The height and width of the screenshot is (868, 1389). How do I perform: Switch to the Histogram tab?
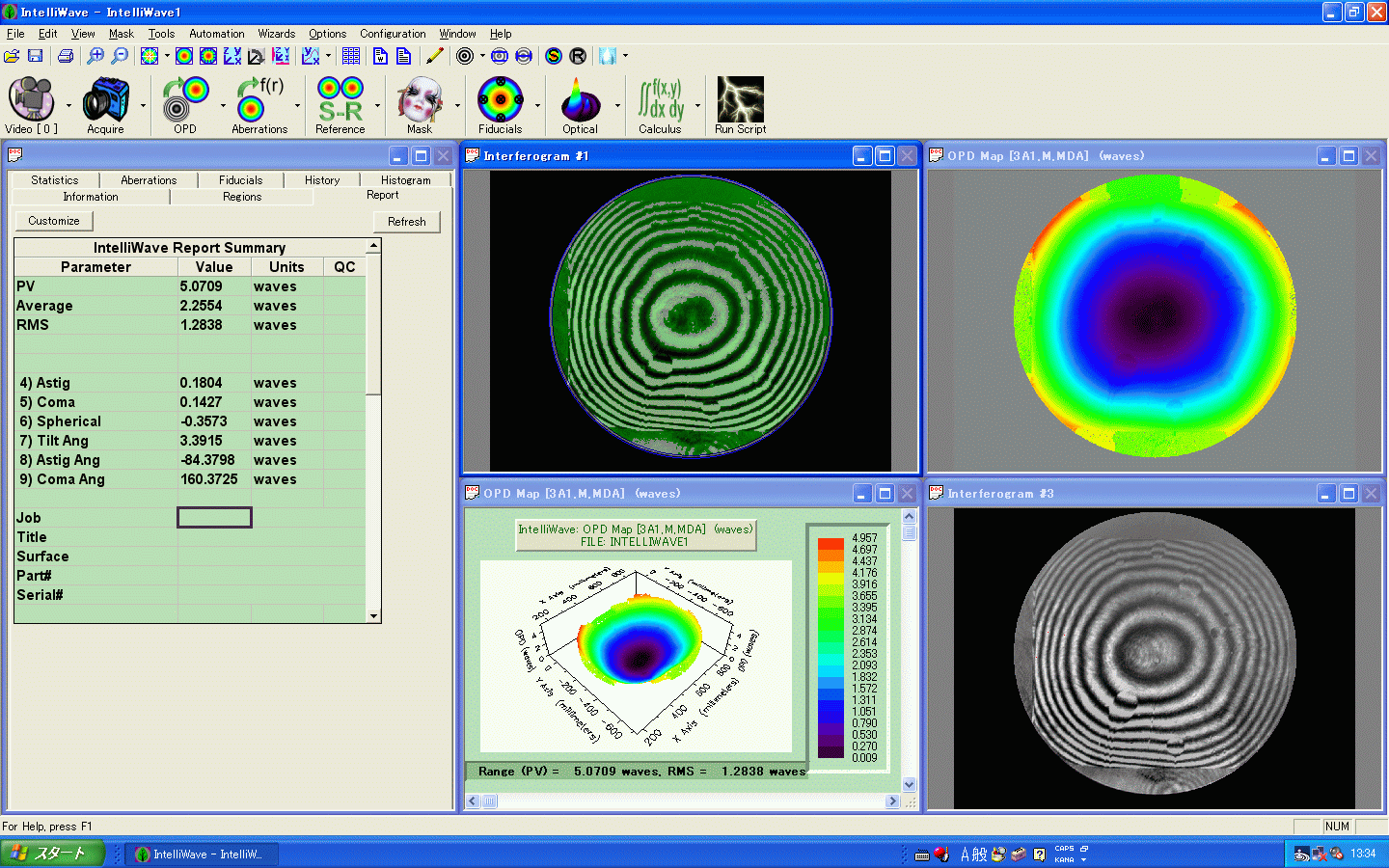tap(405, 180)
